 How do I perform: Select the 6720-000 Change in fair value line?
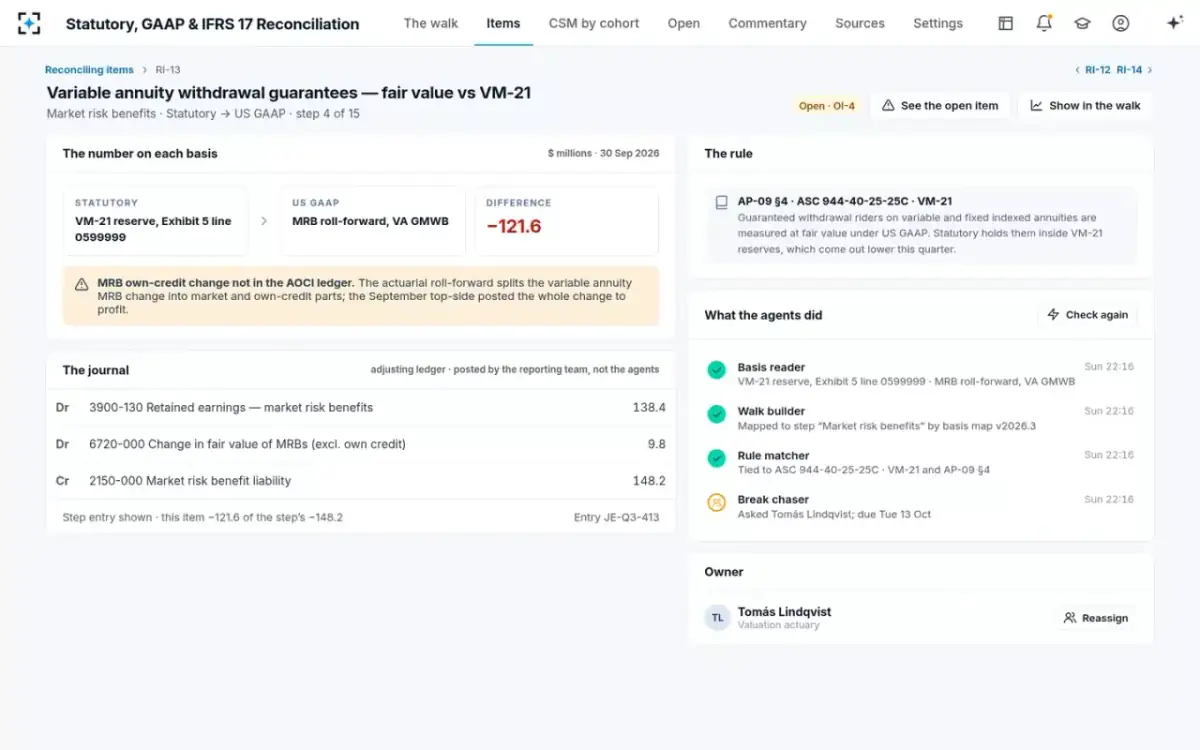[360, 444]
